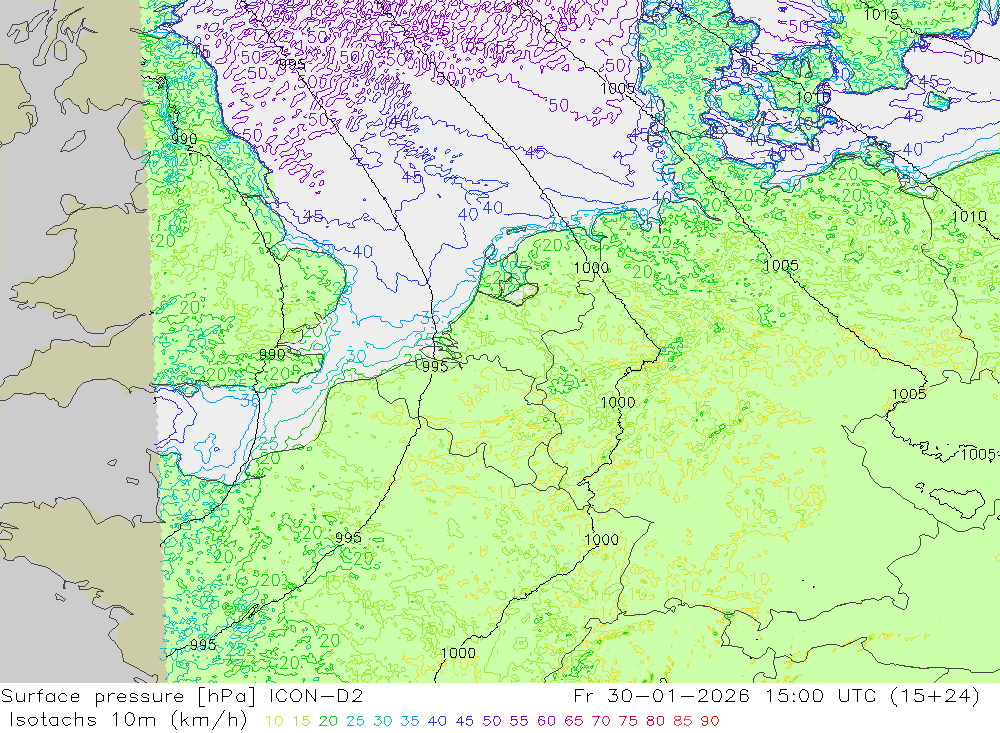
Task: Select the purple 50 value in bottom legend
Action: [x=492, y=721]
